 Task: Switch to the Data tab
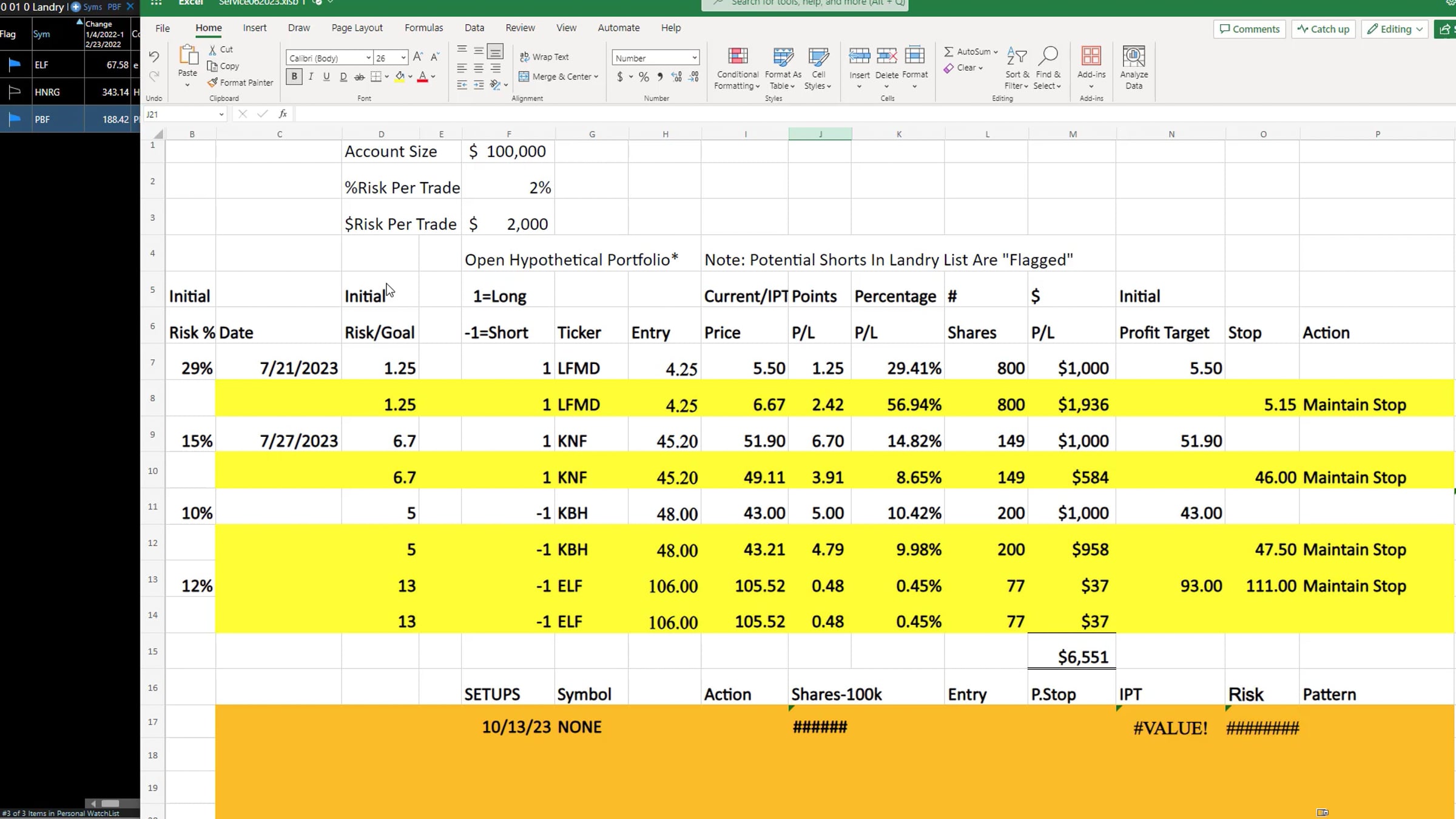[x=474, y=28]
